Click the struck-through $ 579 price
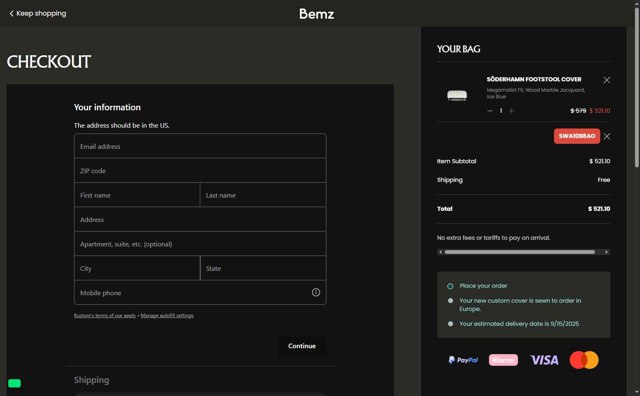The height and width of the screenshot is (396, 640). [578, 111]
